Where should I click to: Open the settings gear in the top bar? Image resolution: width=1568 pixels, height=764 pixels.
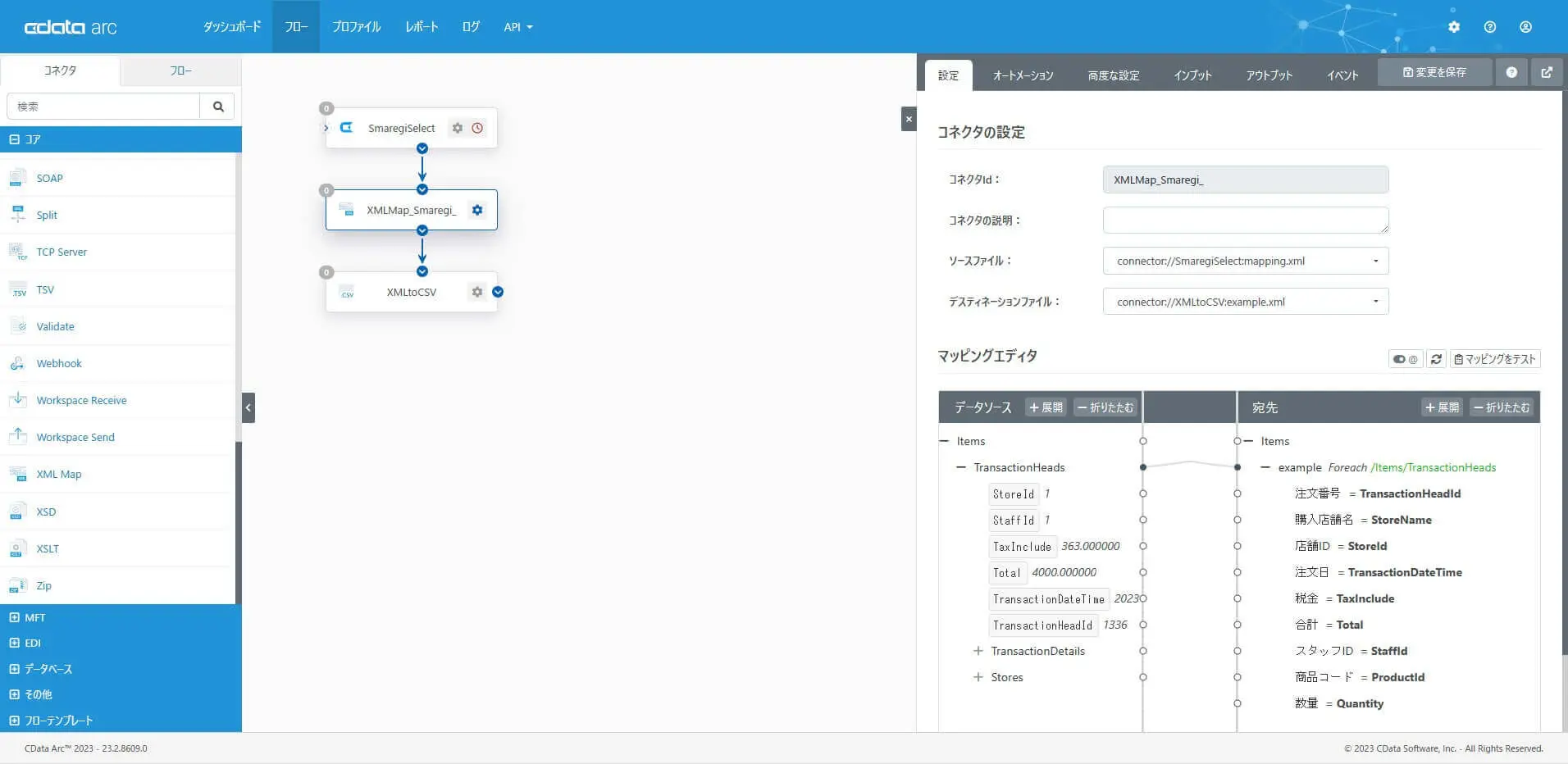(1454, 27)
